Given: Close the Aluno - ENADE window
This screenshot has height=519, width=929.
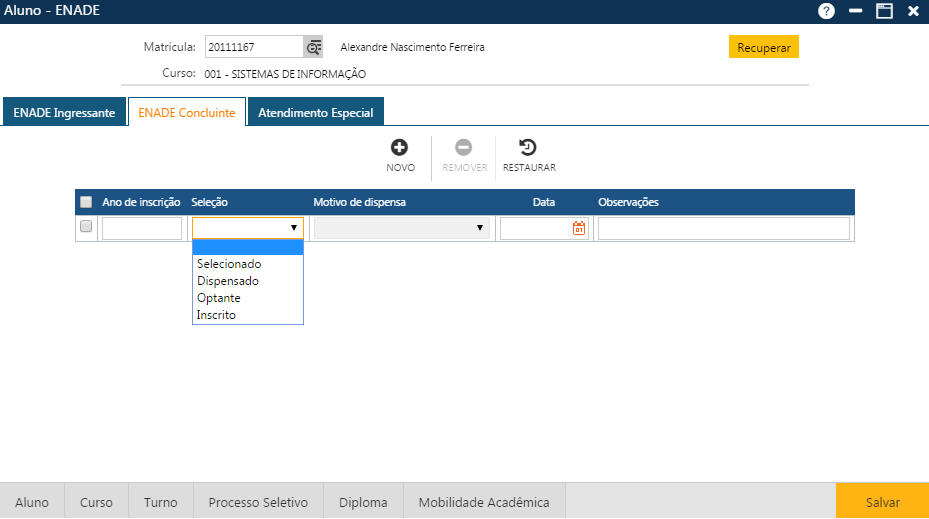Looking at the screenshot, I should 913,11.
